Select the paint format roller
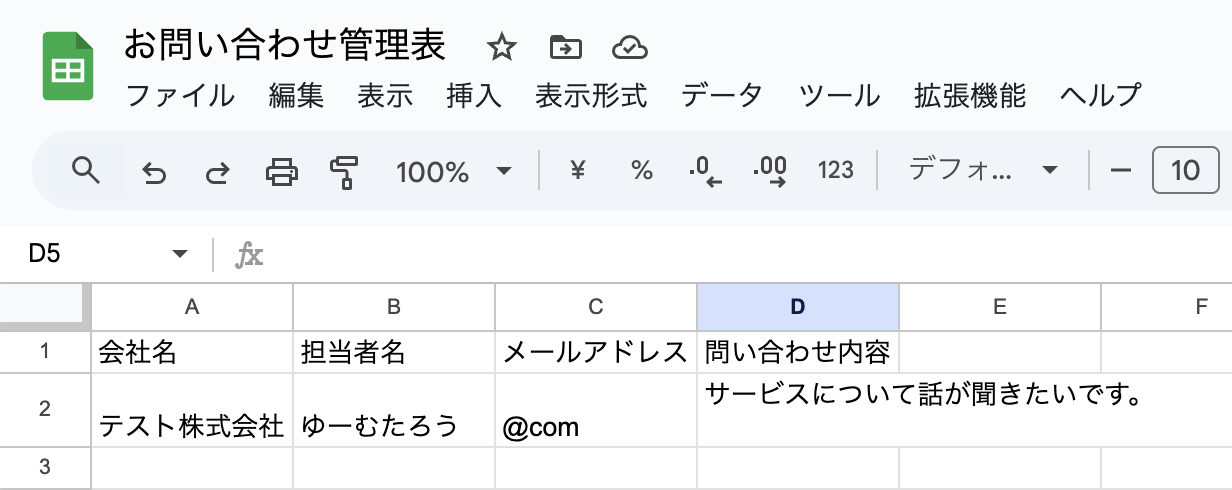The image size is (1232, 490). tap(344, 172)
